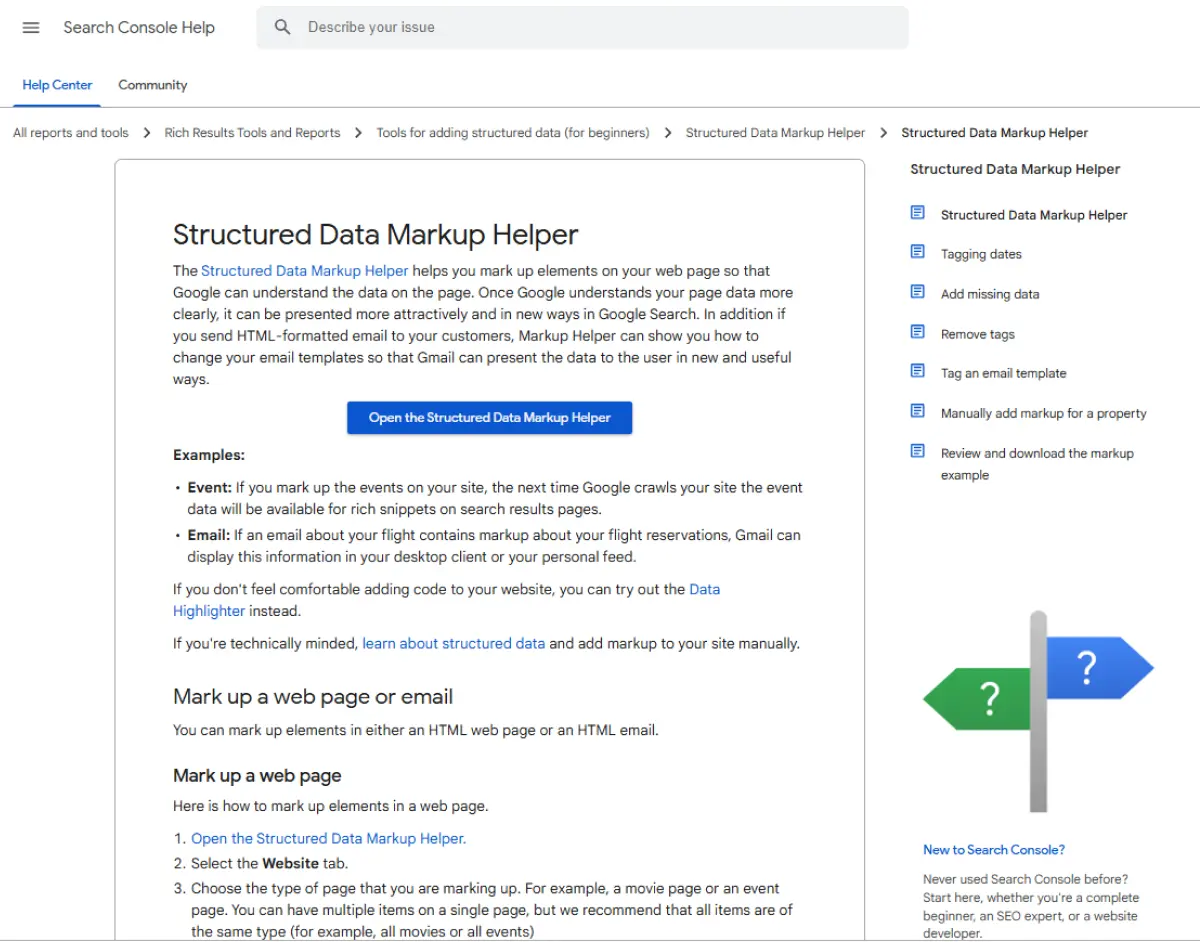Click the article icon beside Tag an email template
This screenshot has height=942, width=1200.
coord(917,370)
